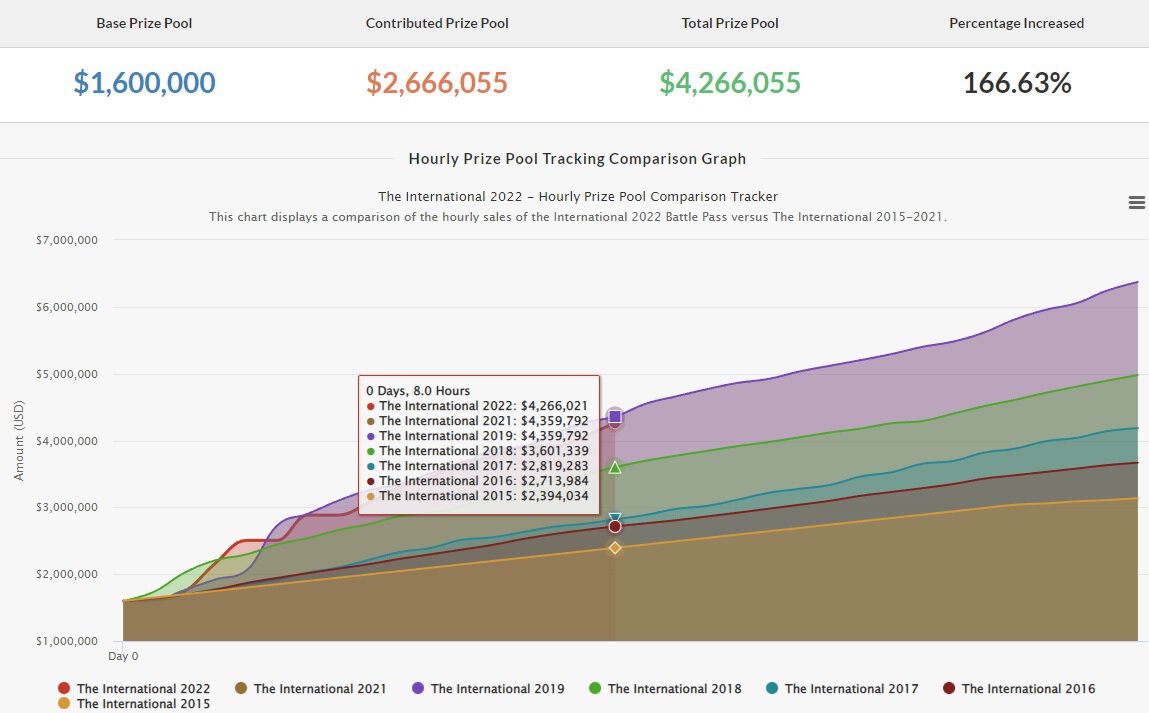1149x713 pixels.
Task: Click the tooltip line International 2022: $4,266,021
Action: (x=478, y=406)
